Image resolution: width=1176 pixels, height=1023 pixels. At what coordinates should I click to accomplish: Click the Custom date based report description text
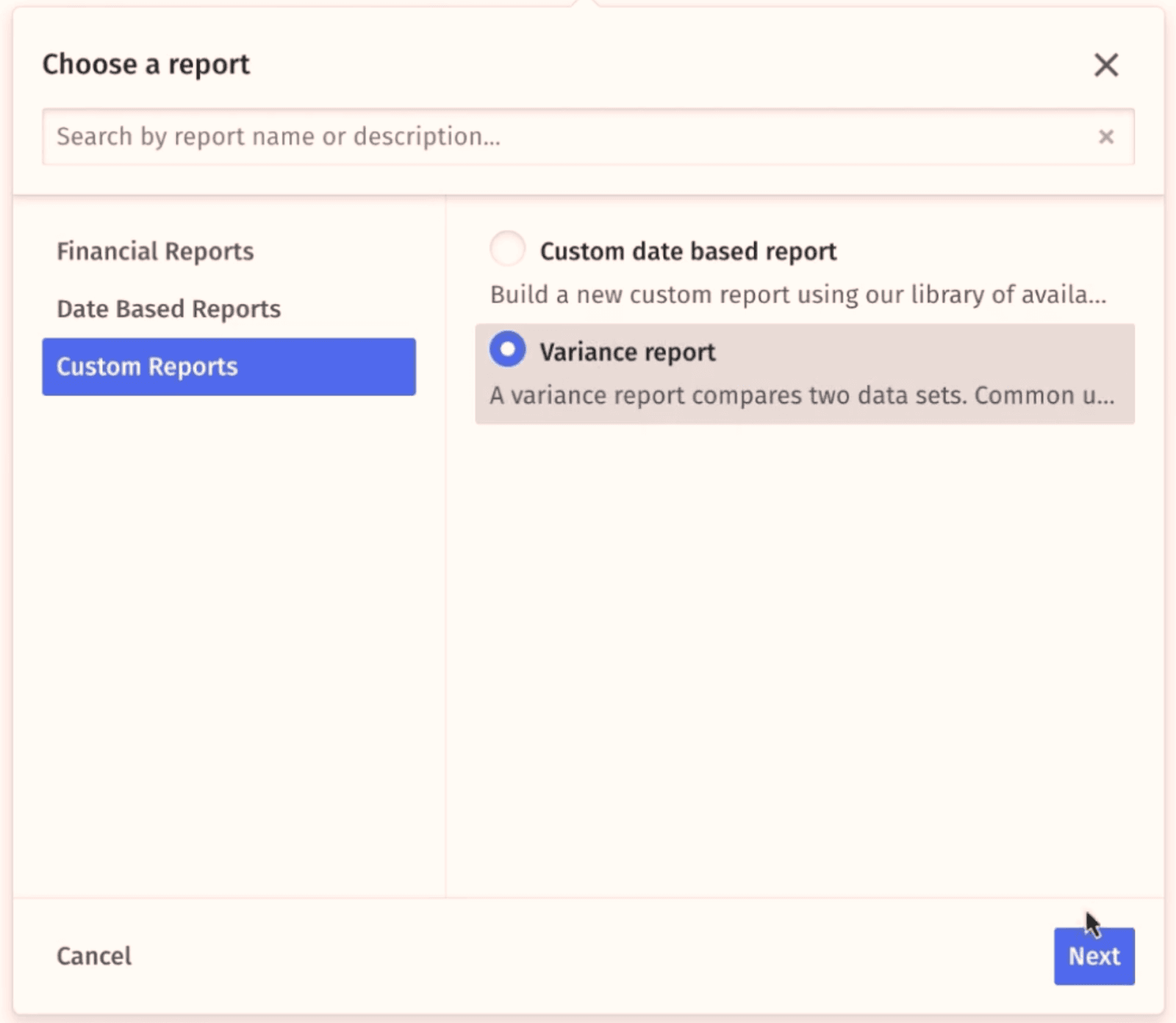(797, 295)
